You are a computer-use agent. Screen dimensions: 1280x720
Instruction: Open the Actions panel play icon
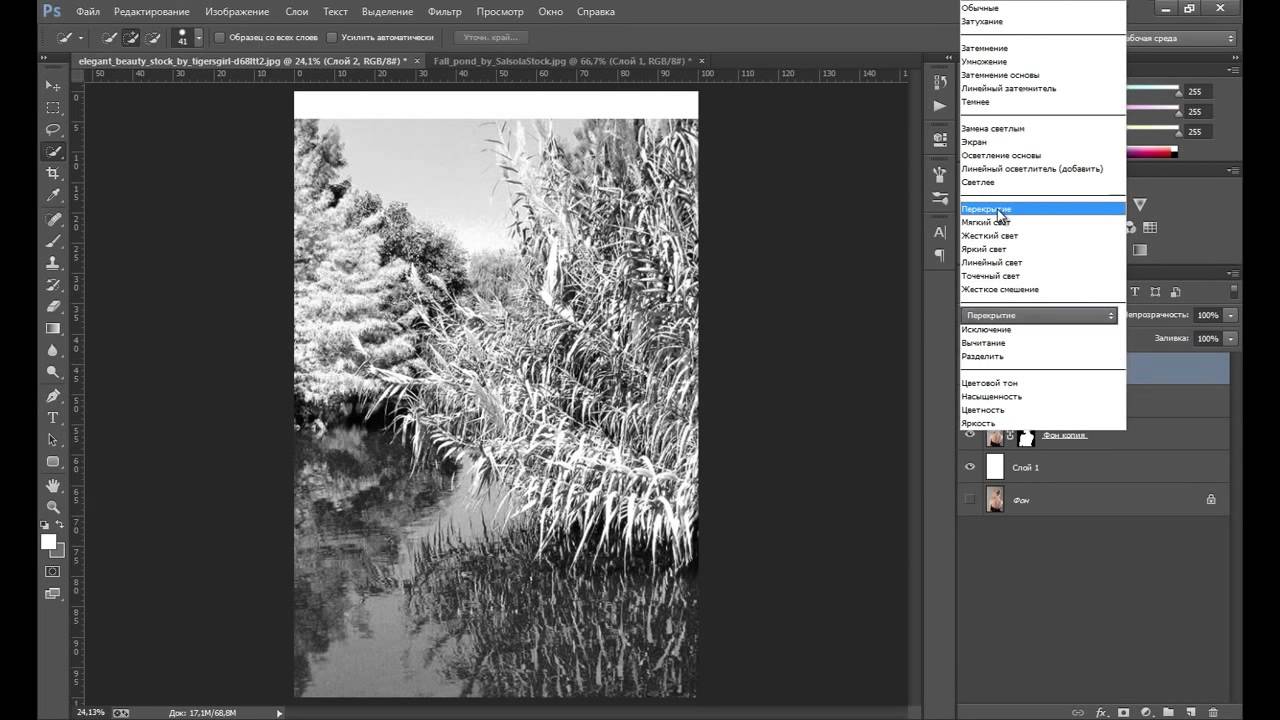pos(939,106)
